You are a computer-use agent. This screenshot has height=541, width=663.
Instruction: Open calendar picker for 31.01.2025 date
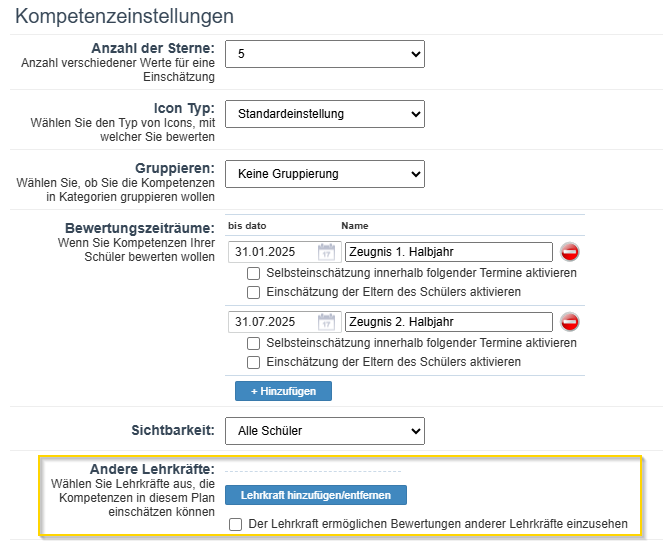(326, 252)
